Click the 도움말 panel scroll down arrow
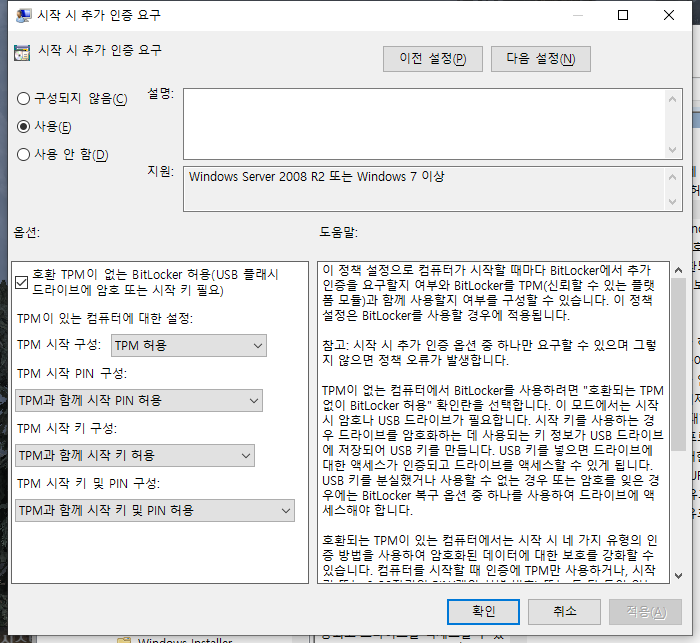 (x=679, y=576)
